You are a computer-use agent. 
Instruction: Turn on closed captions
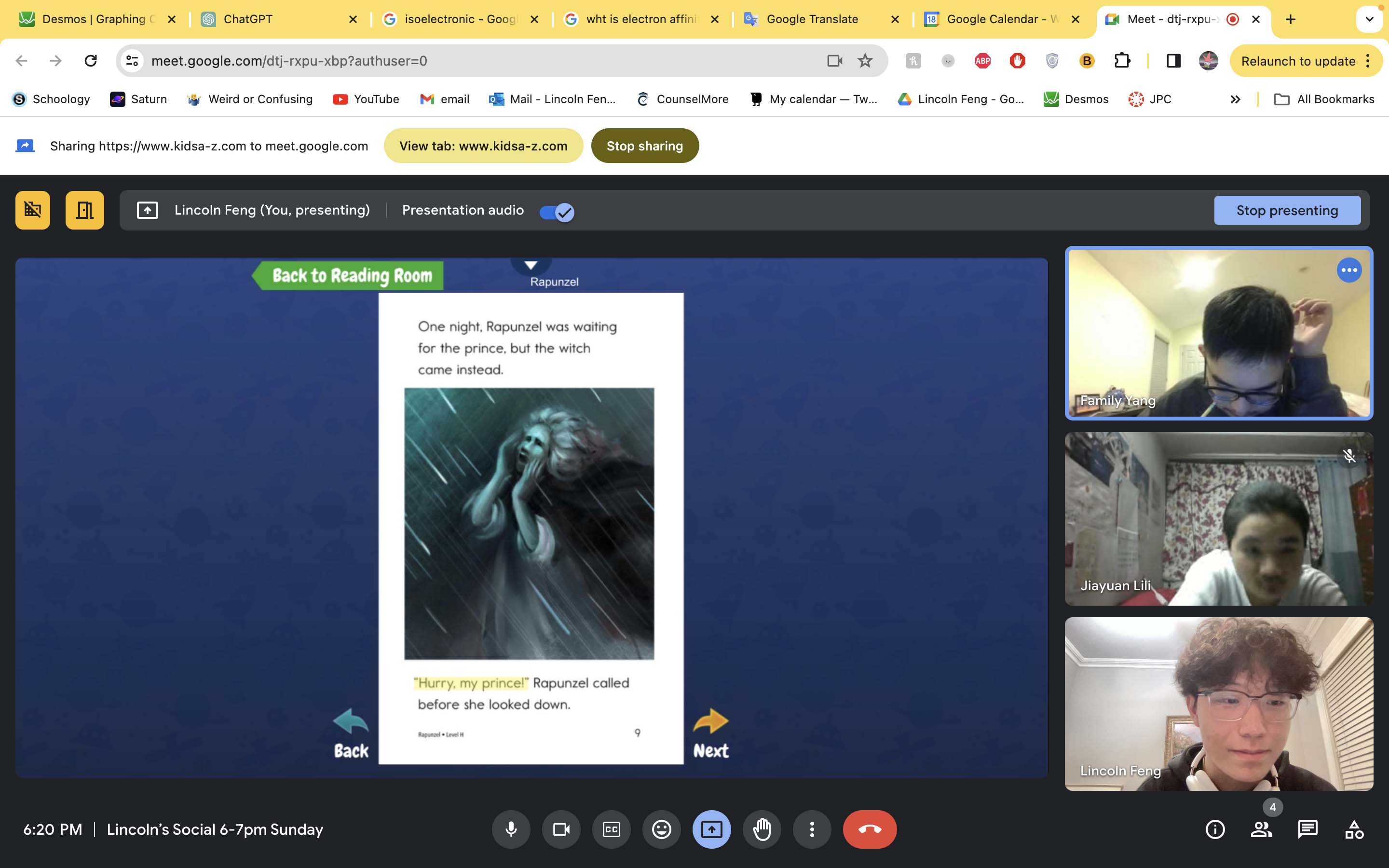(x=611, y=829)
